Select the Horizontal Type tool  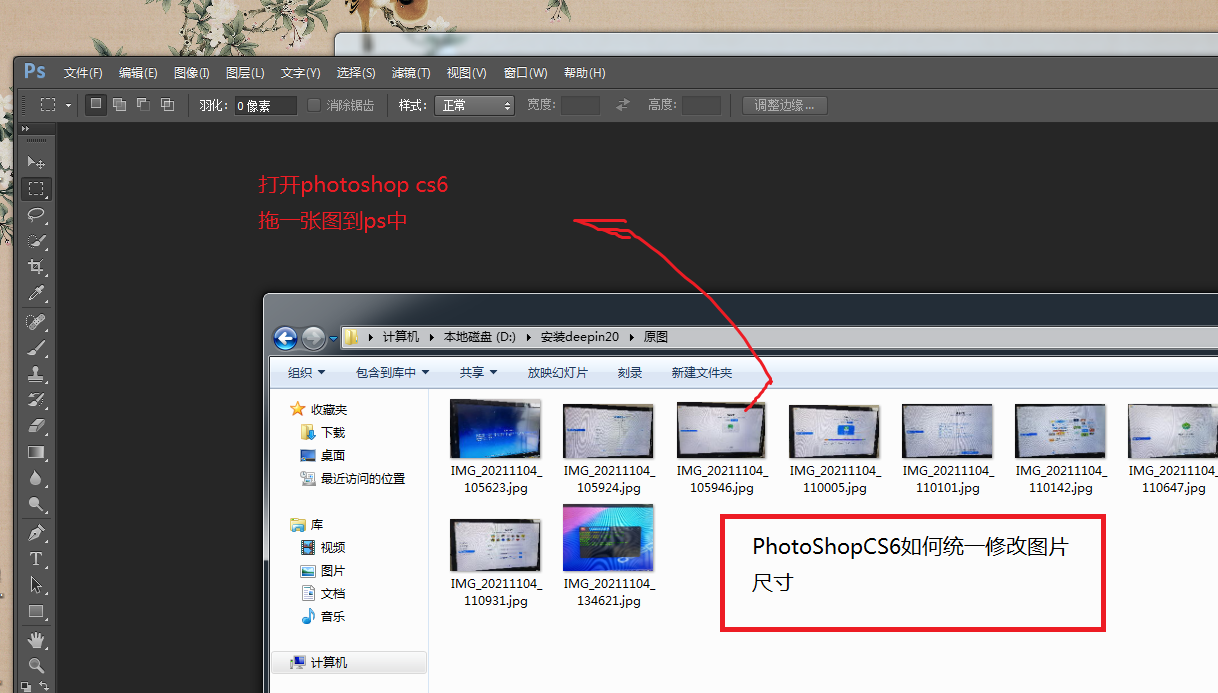(x=36, y=559)
